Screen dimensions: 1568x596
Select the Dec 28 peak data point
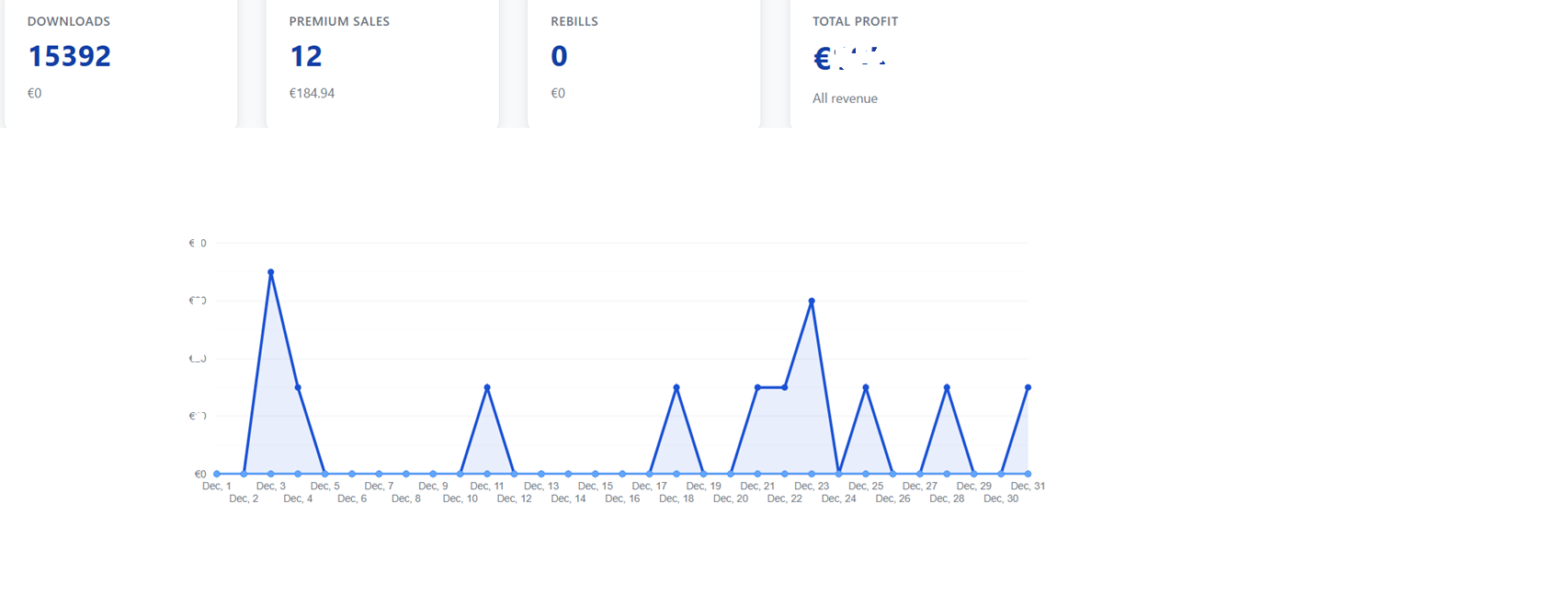(x=947, y=387)
